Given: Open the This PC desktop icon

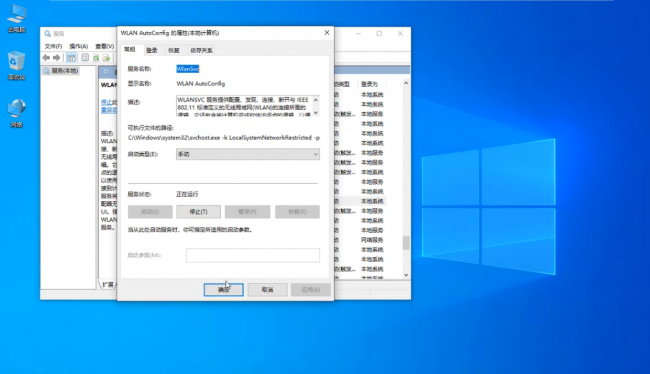Looking at the screenshot, I should (17, 18).
